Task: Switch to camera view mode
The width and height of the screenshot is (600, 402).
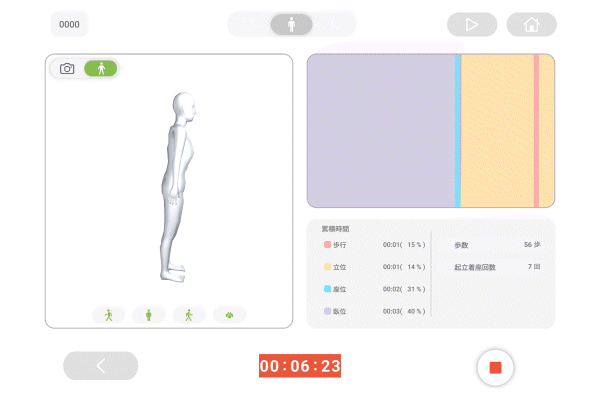Action: click(67, 69)
